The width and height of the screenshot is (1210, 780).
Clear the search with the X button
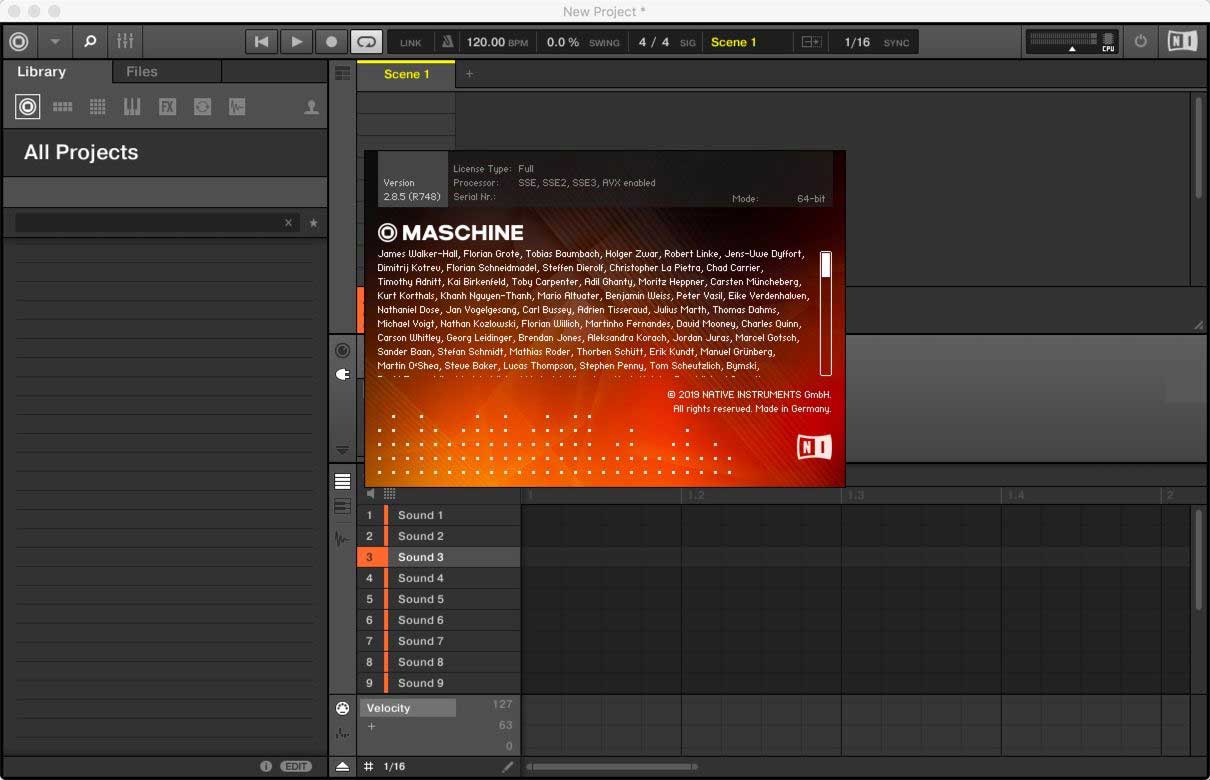click(x=289, y=223)
